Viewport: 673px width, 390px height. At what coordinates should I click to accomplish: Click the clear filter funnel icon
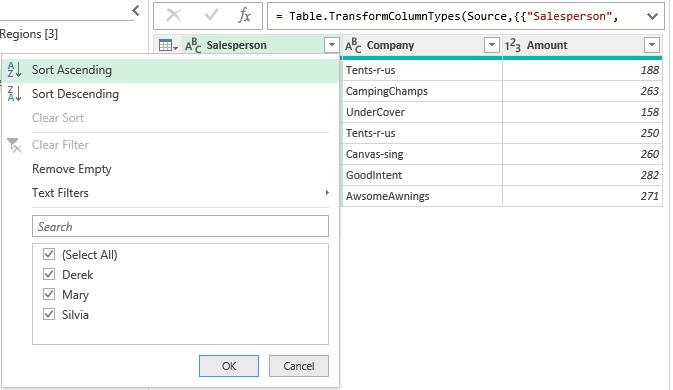pos(14,145)
